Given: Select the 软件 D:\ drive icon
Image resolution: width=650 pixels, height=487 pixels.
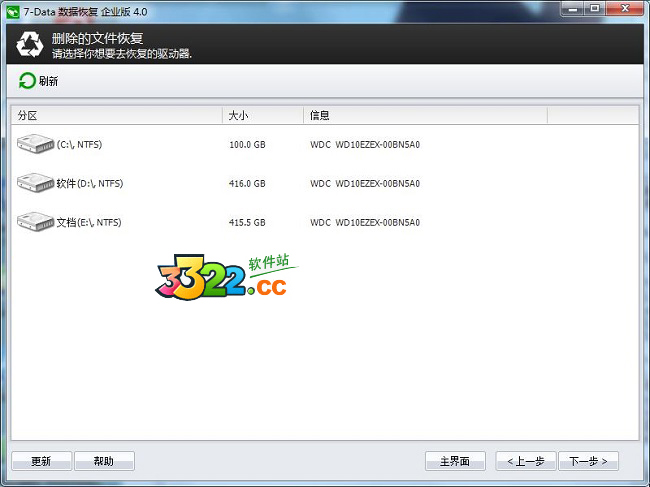Looking at the screenshot, I should tap(36, 183).
